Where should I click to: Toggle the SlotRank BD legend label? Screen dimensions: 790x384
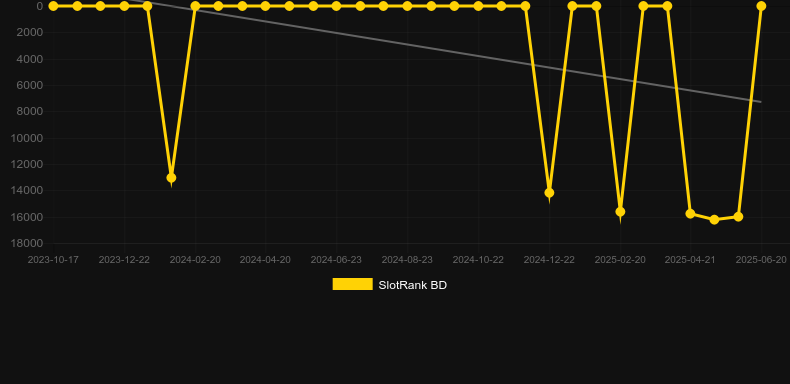(412, 285)
